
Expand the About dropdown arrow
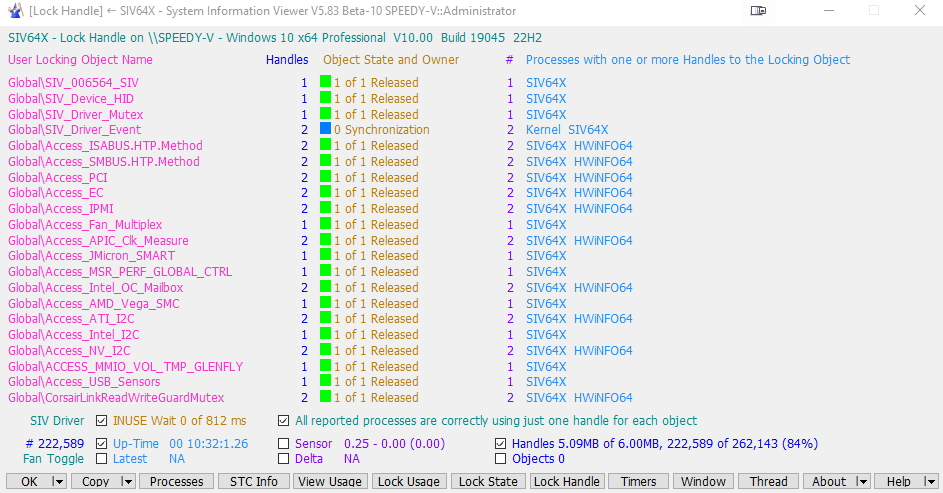pyautogui.click(x=861, y=482)
